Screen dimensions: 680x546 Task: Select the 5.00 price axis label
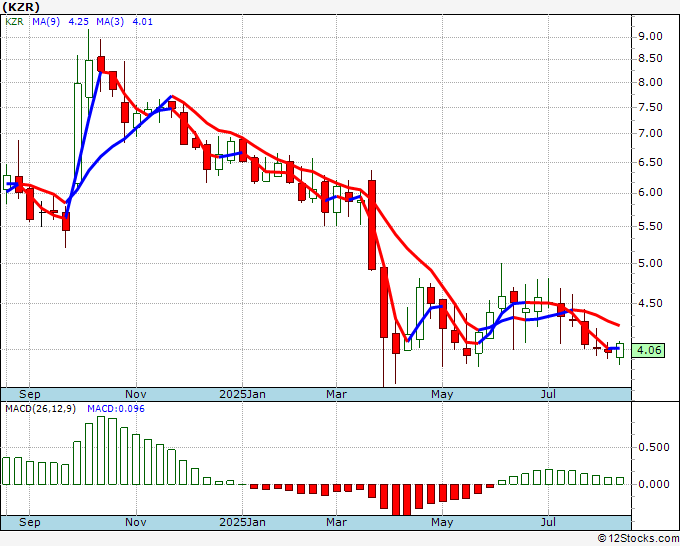pyautogui.click(x=651, y=263)
